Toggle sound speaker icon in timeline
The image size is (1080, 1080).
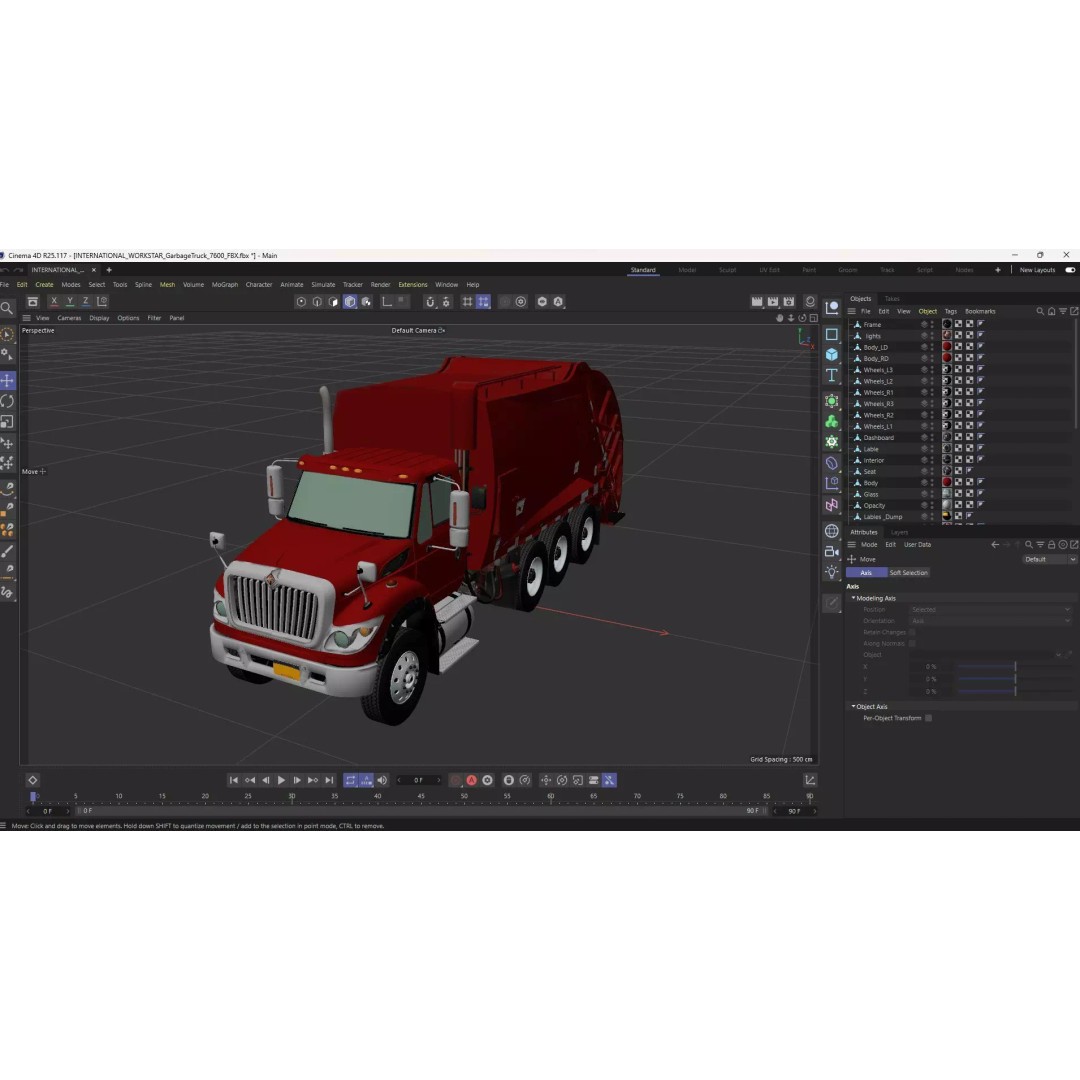pos(382,780)
